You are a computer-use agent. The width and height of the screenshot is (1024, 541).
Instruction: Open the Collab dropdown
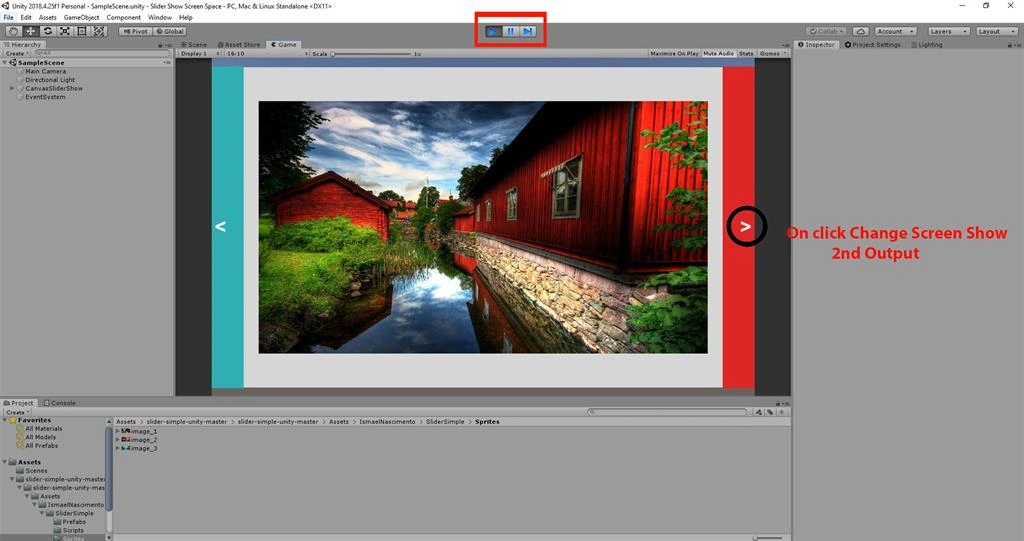click(x=826, y=31)
